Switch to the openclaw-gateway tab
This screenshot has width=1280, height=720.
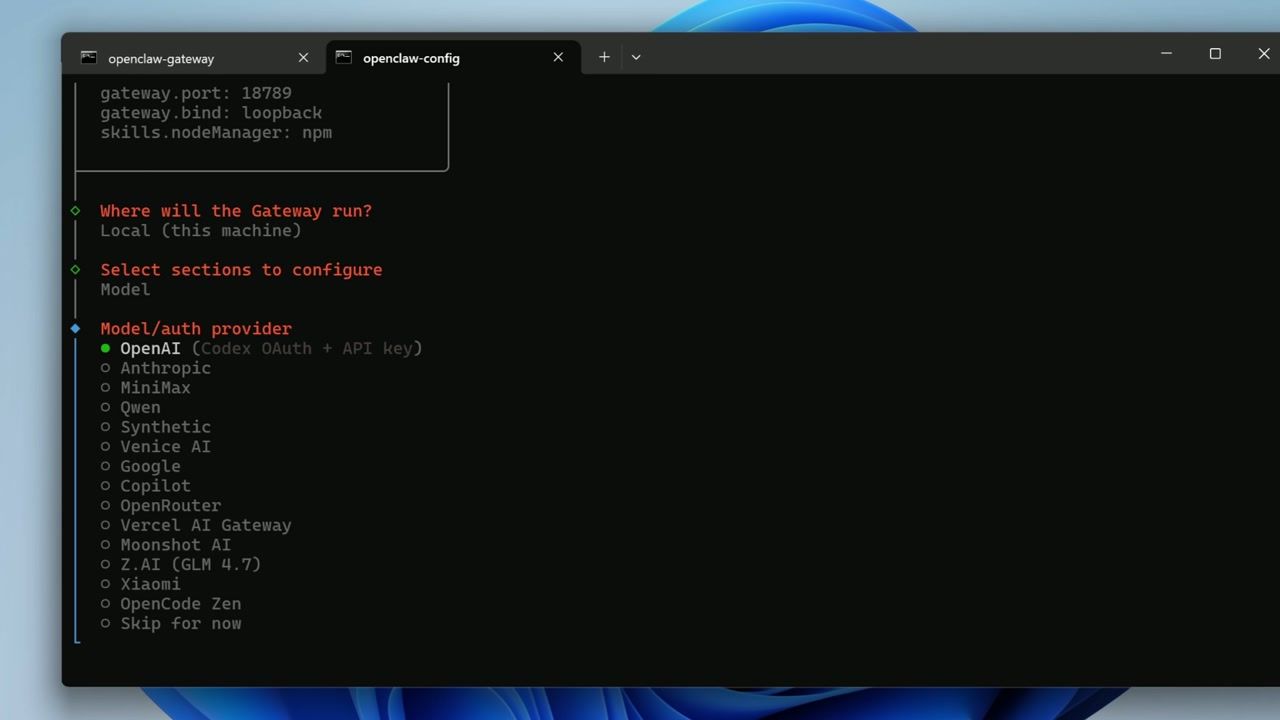pos(161,58)
